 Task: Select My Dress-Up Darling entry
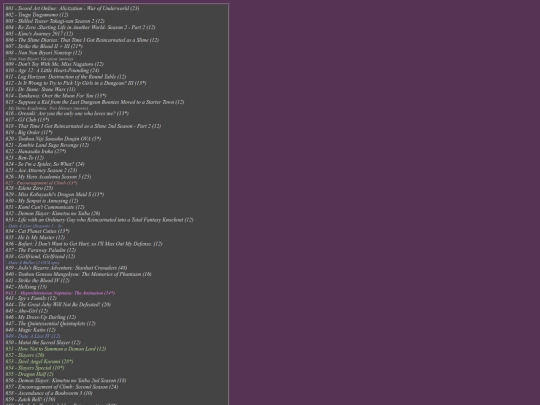coord(41,317)
